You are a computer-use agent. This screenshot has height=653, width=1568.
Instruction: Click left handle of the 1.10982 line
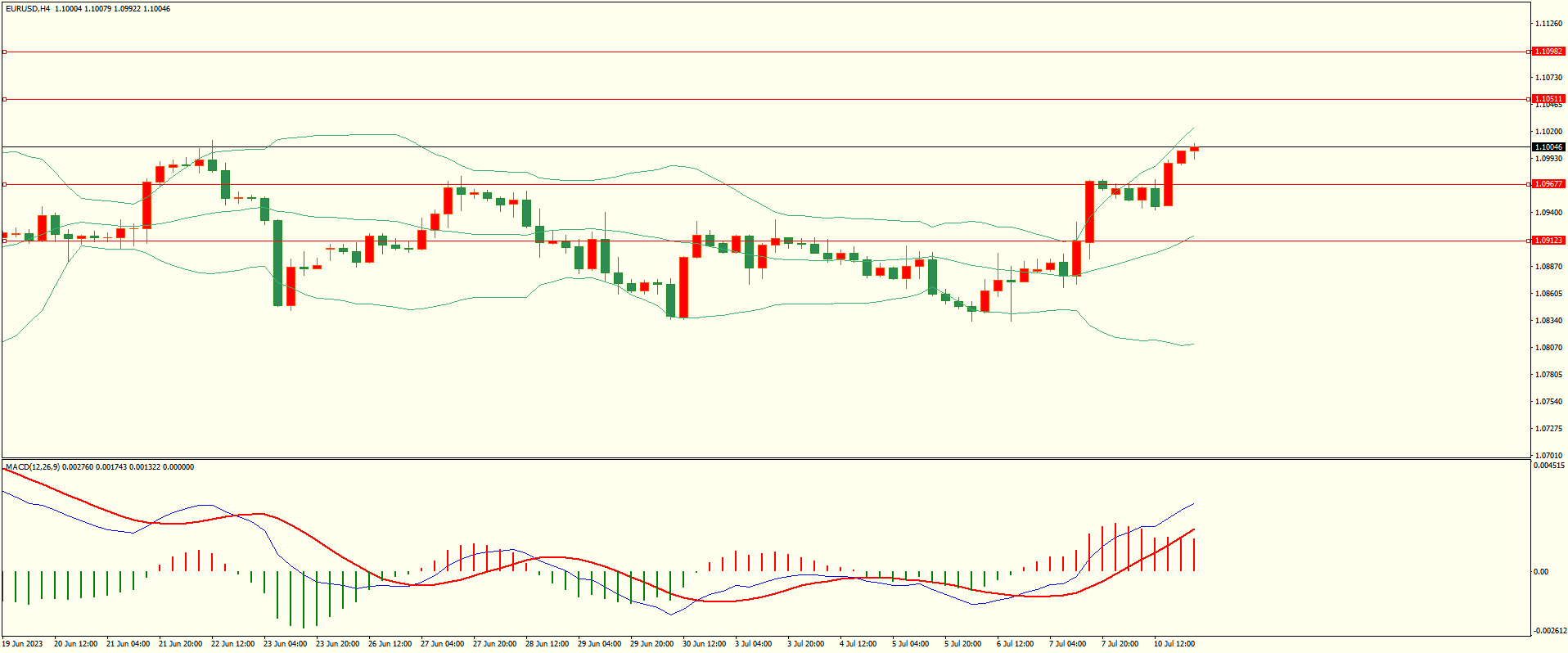point(4,52)
